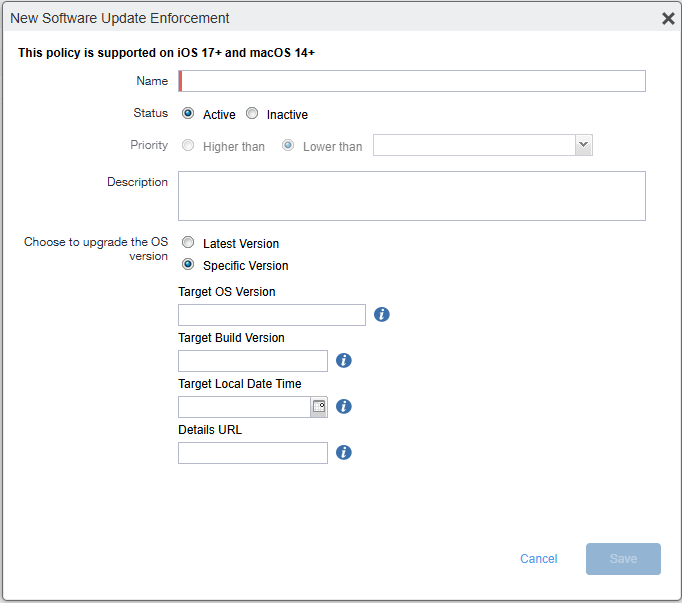Click the Details URL input field
This screenshot has width=682, height=603.
pos(253,453)
